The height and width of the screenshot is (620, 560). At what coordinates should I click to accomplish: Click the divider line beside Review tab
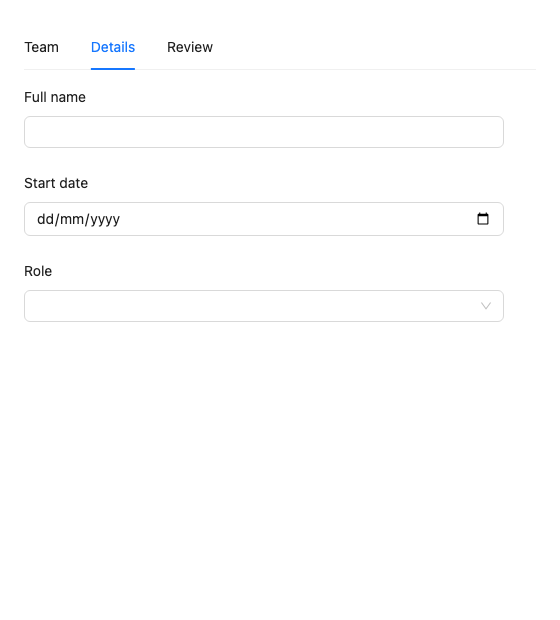click(x=374, y=69)
